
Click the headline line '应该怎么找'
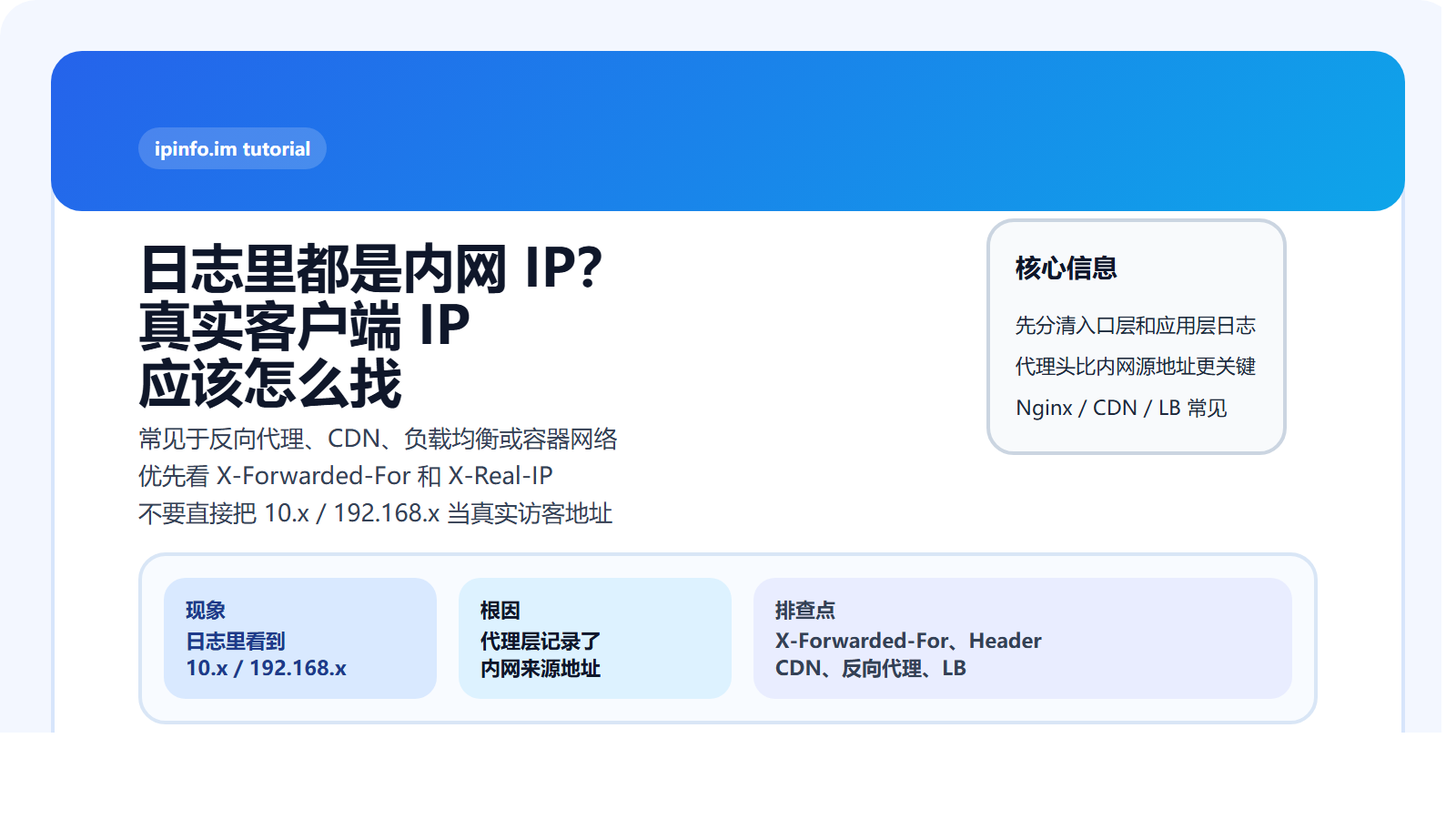(x=270, y=383)
